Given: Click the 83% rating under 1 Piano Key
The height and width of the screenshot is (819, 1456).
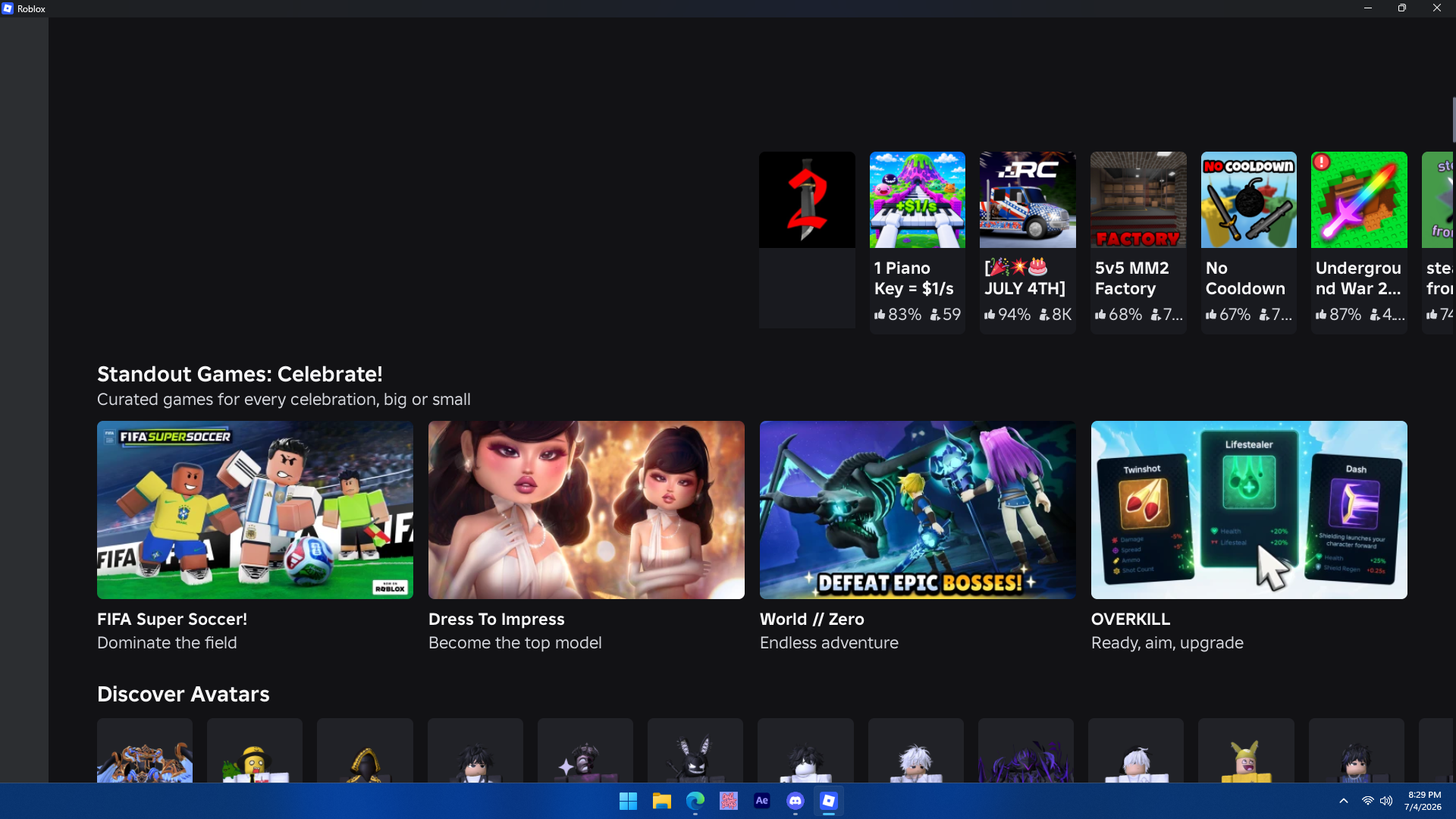Looking at the screenshot, I should pyautogui.click(x=898, y=314).
